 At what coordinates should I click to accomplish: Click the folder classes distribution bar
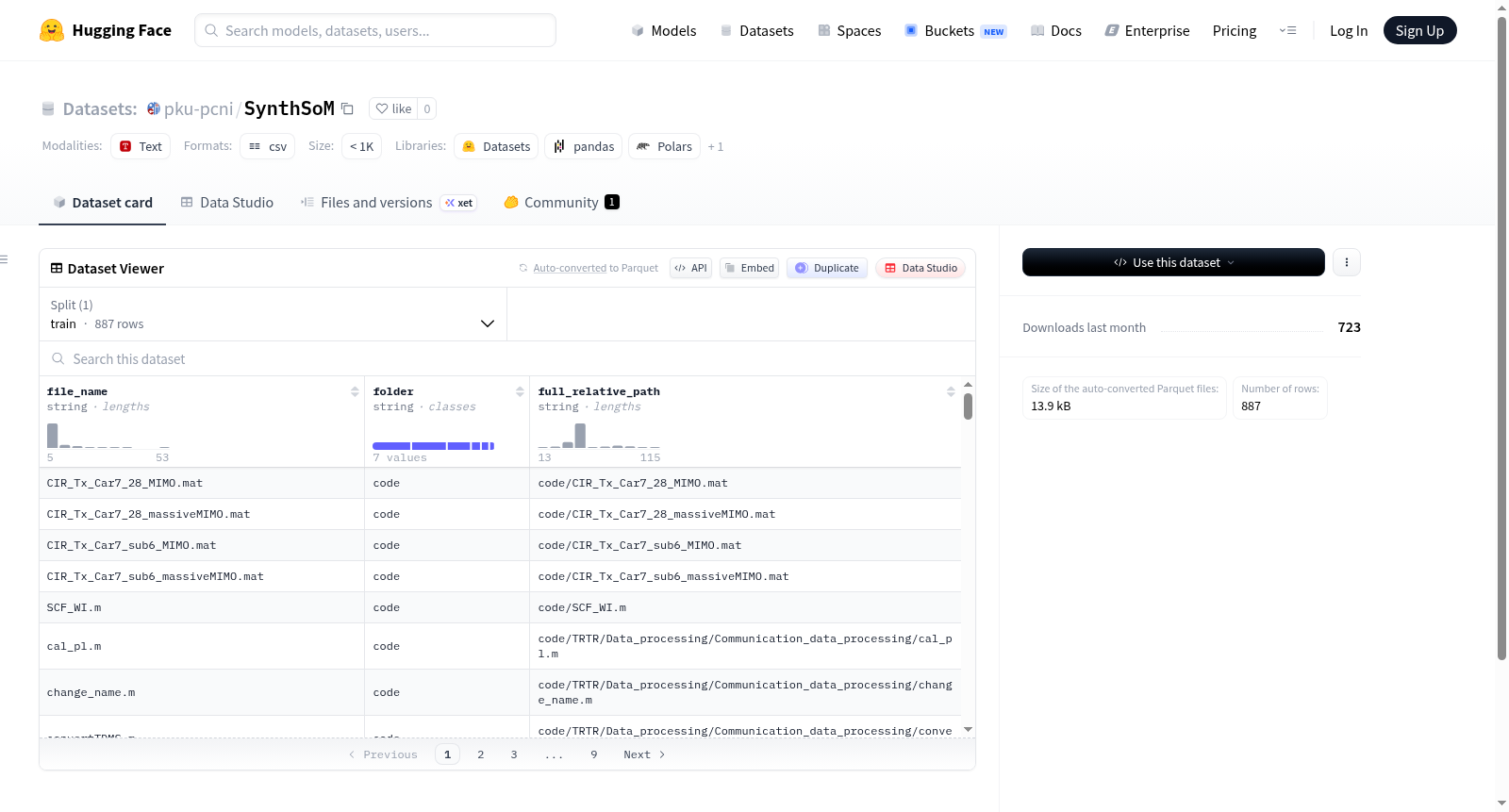tap(434, 446)
